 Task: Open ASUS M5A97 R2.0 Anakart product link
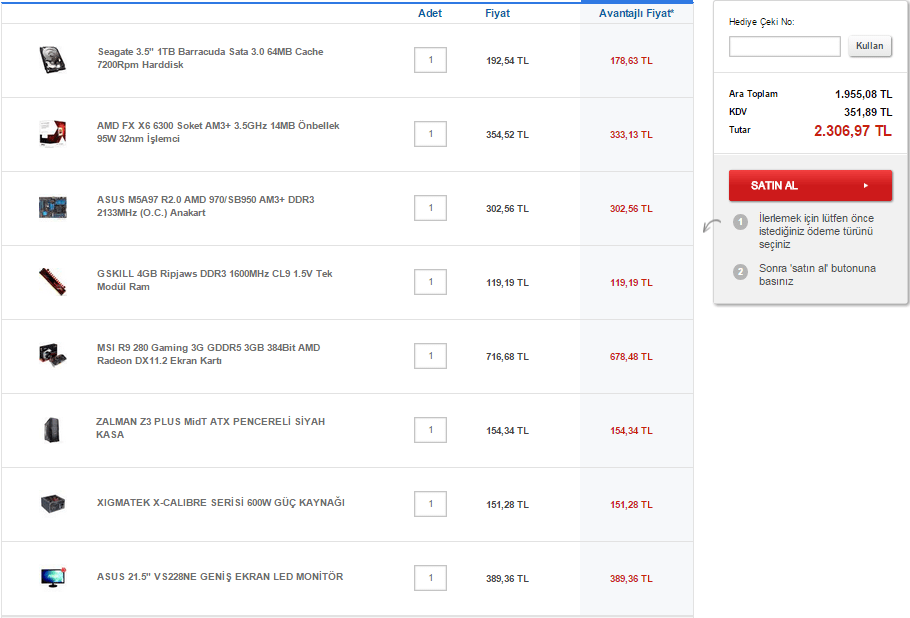pos(205,206)
